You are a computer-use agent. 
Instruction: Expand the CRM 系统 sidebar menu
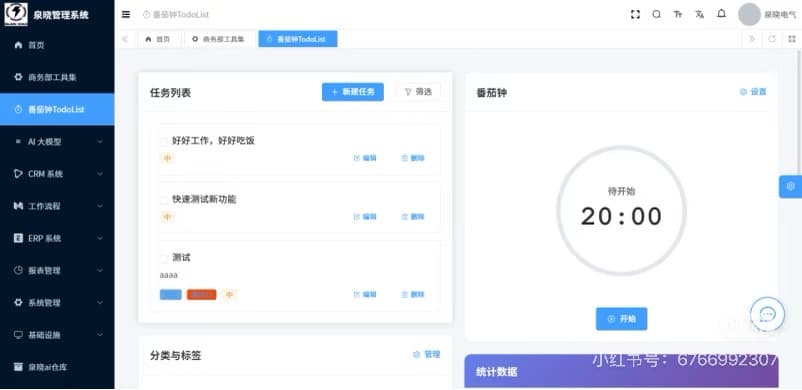(57, 174)
